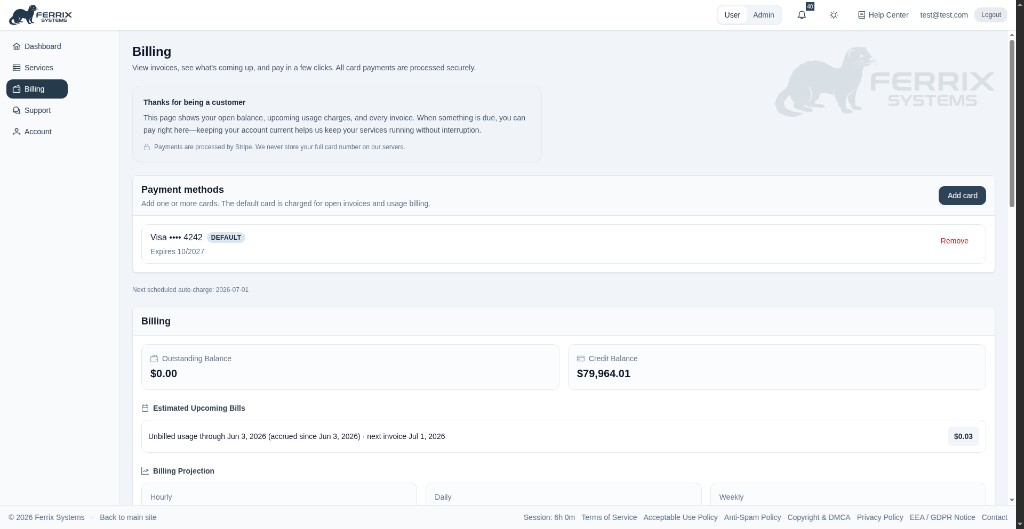Click the Daily projection card label
Image resolution: width=1024 pixels, height=529 pixels.
pos(443,497)
